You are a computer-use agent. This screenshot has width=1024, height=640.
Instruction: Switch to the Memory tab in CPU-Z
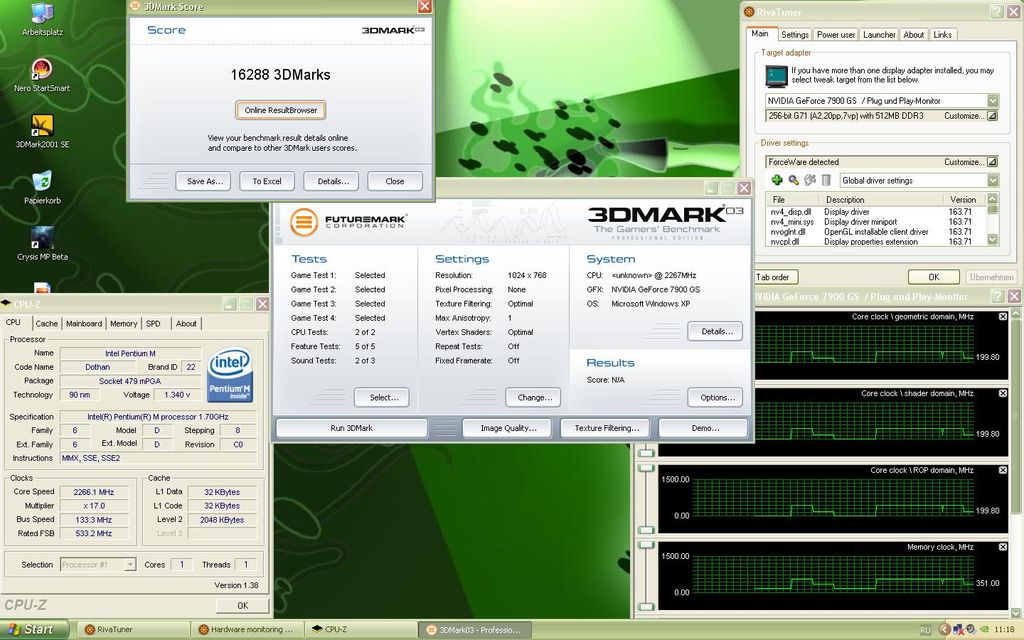[x=123, y=323]
